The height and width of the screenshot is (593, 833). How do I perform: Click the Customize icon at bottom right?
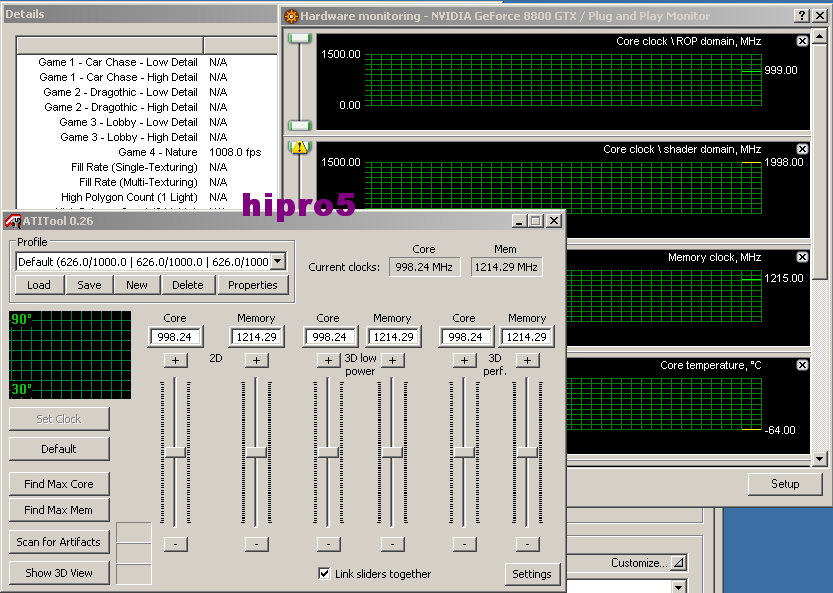tap(679, 562)
